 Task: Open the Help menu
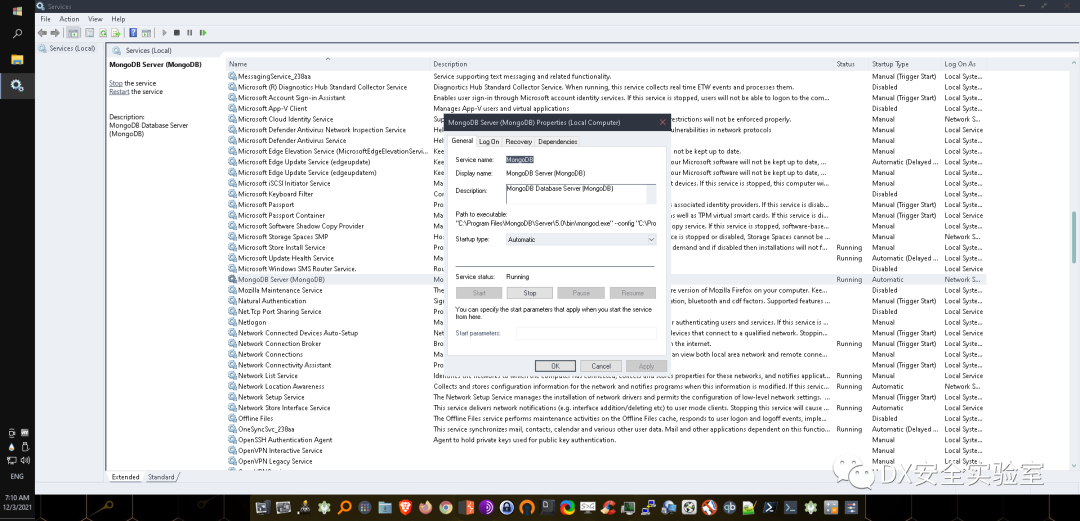pos(118,19)
